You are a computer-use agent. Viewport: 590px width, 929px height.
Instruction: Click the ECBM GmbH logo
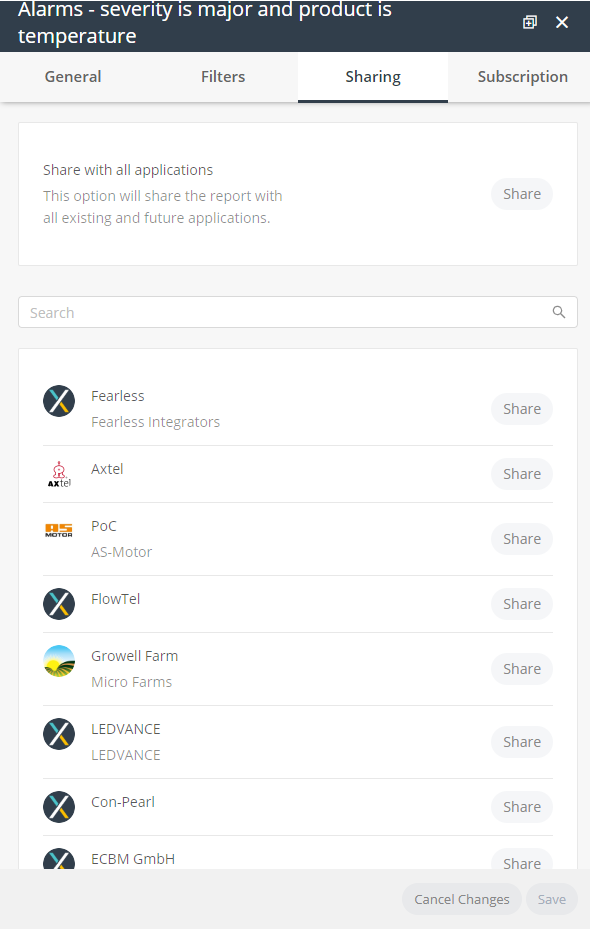(x=58, y=860)
